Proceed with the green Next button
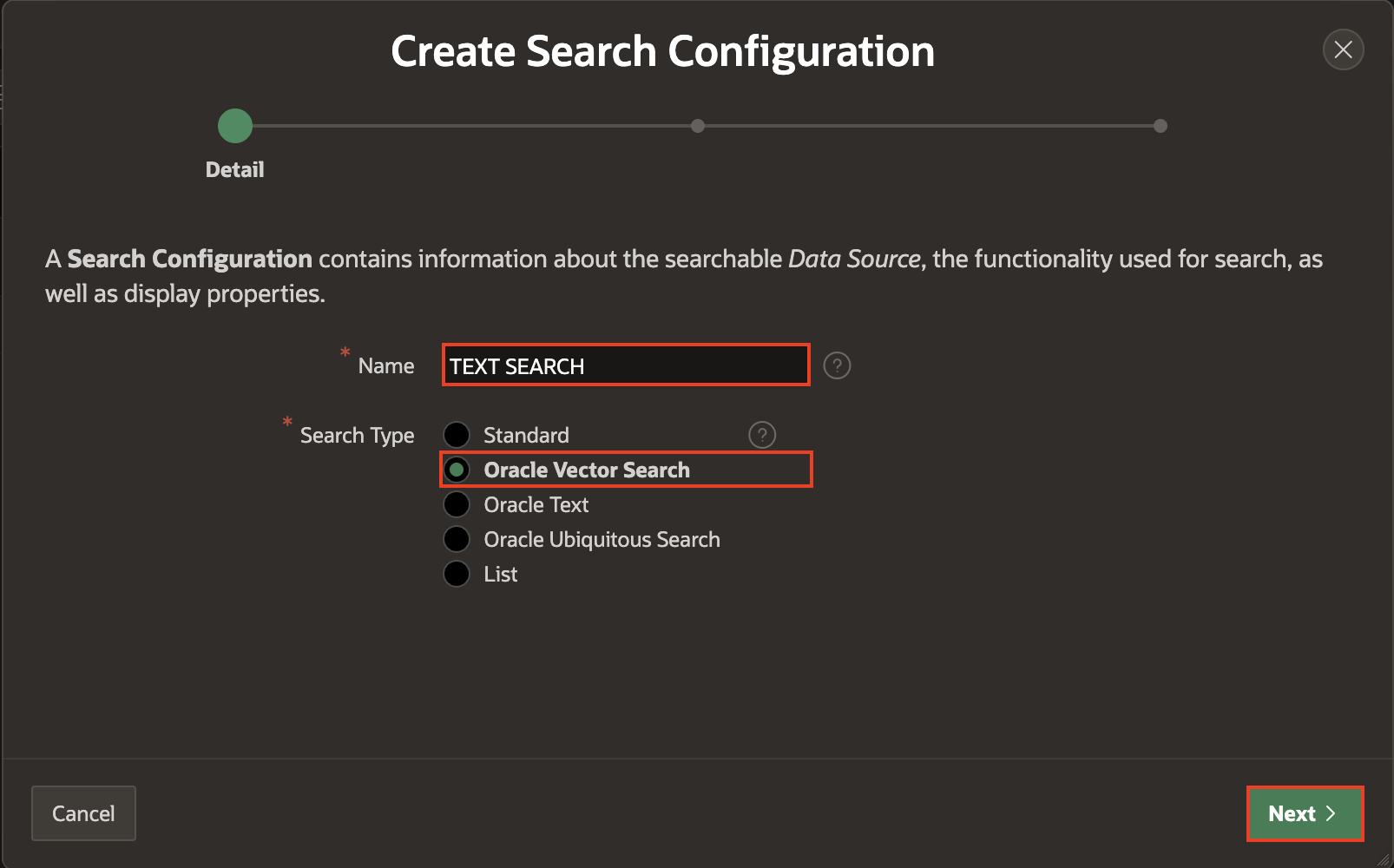Image resolution: width=1394 pixels, height=868 pixels. point(1305,813)
